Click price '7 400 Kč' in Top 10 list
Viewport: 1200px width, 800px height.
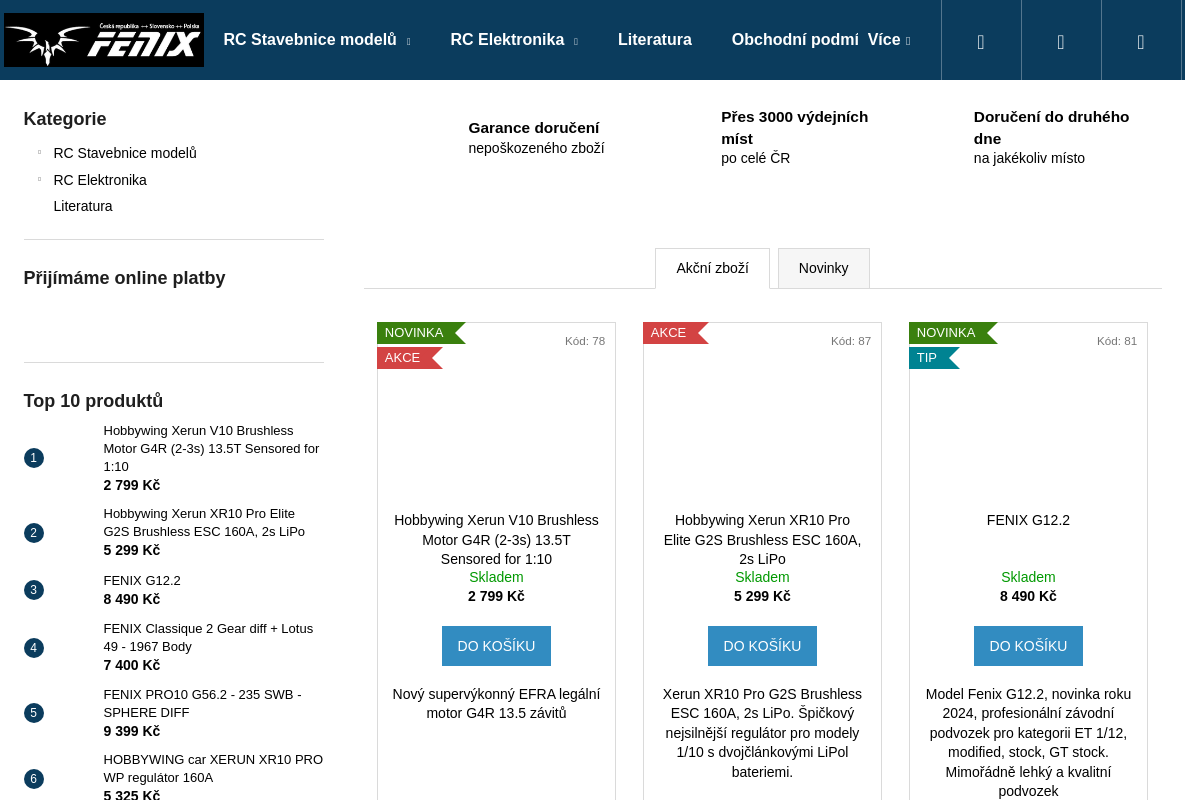tap(132, 665)
